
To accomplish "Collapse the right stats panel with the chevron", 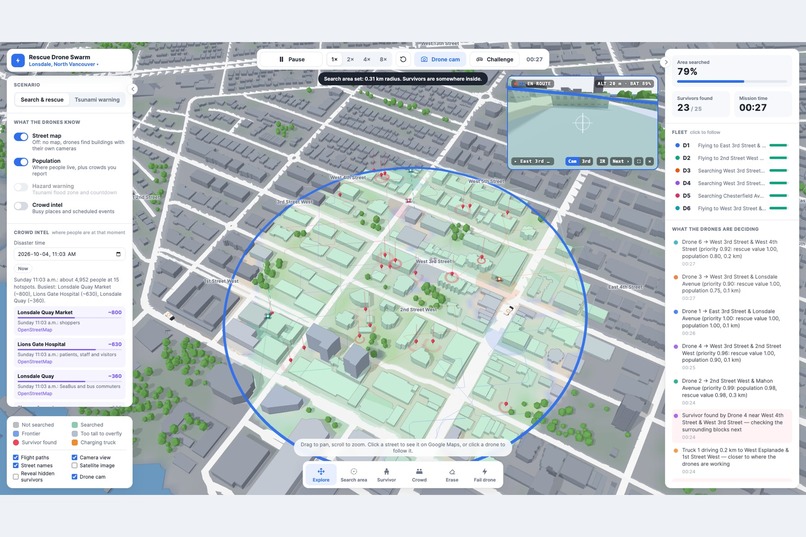I will 666,63.
